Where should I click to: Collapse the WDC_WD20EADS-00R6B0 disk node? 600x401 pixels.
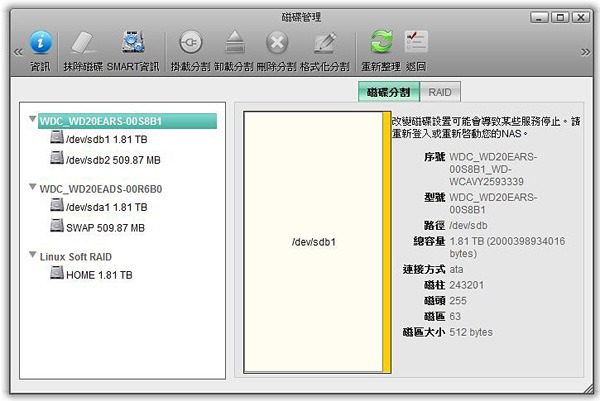click(33, 188)
